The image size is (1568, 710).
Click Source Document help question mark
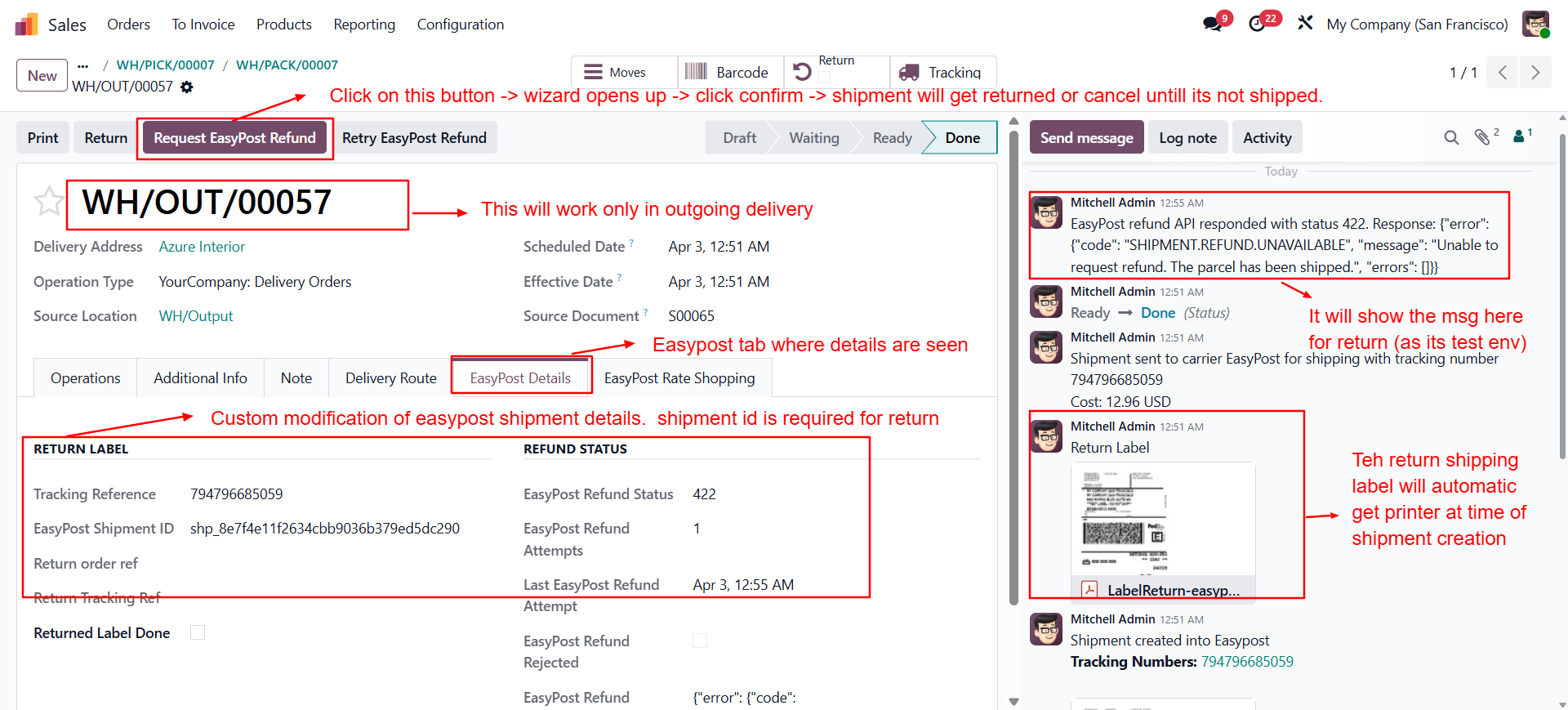tap(645, 312)
